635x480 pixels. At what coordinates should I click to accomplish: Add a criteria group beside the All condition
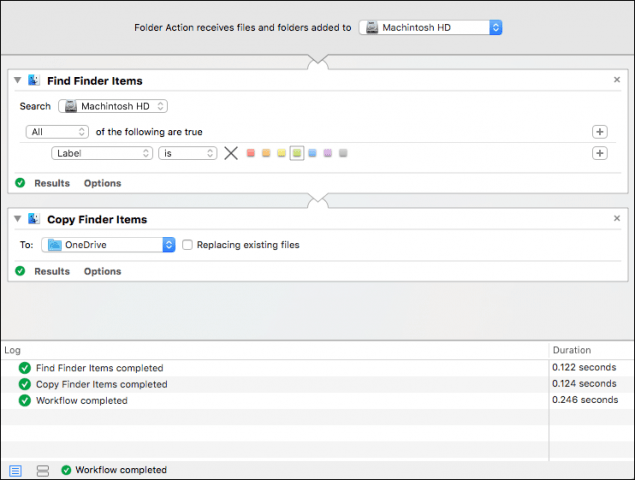[600, 131]
